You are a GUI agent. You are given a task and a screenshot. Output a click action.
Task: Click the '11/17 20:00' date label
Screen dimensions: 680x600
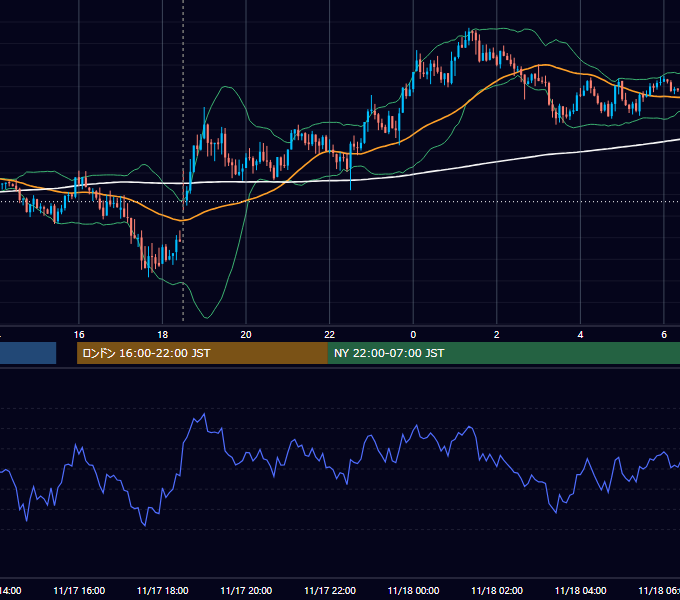(x=246, y=590)
